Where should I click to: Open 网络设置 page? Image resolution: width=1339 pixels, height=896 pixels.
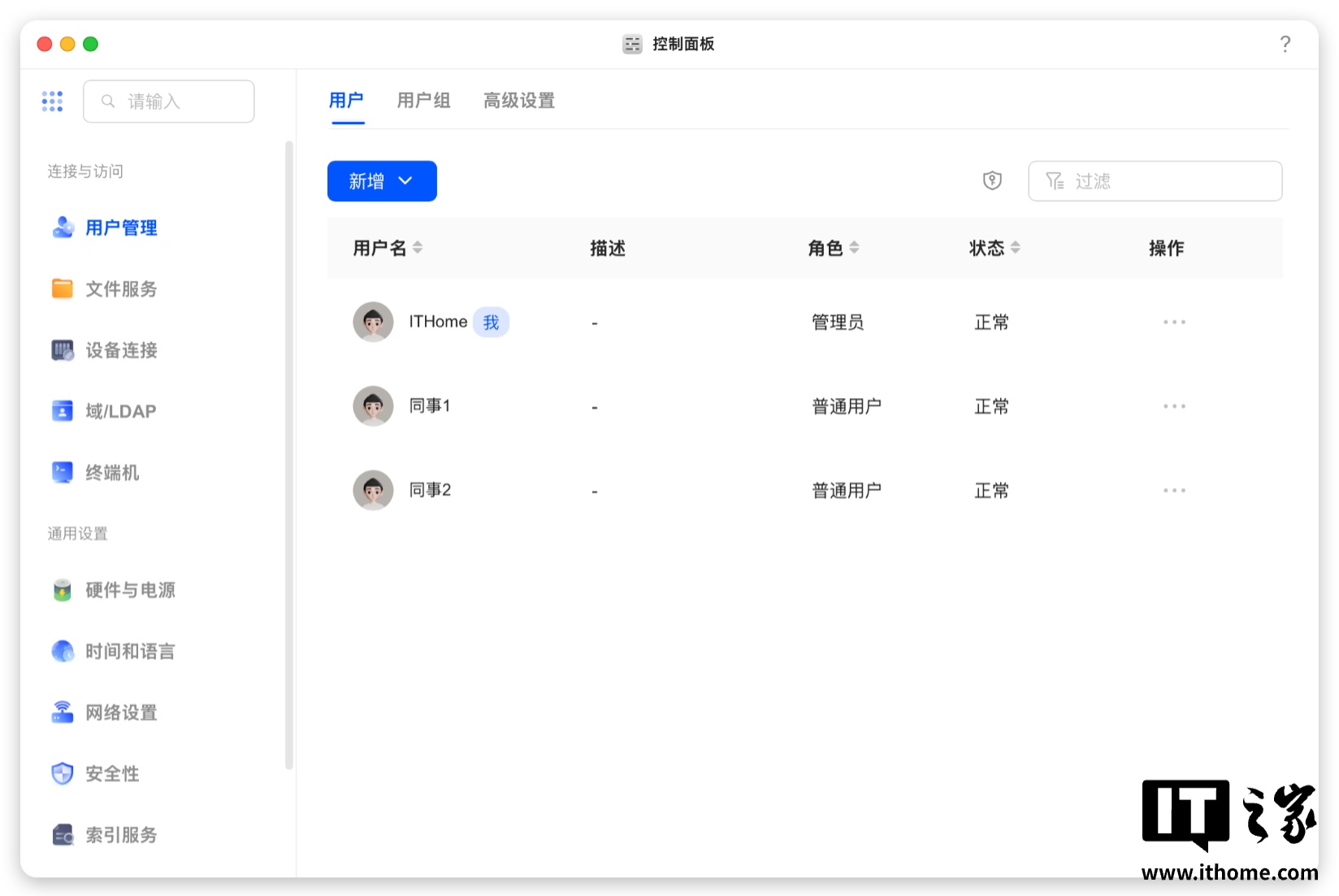coord(122,712)
